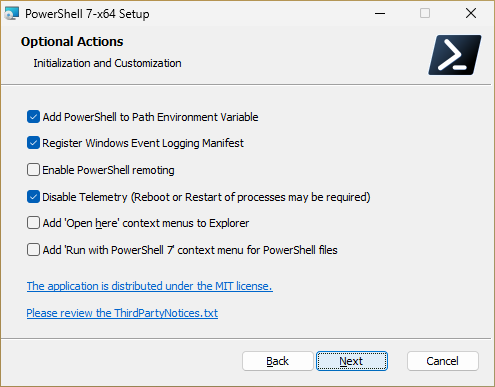The height and width of the screenshot is (387, 495).
Task: Tick Add 'Run with PowerShell 7' checkbox
Action: click(x=33, y=250)
